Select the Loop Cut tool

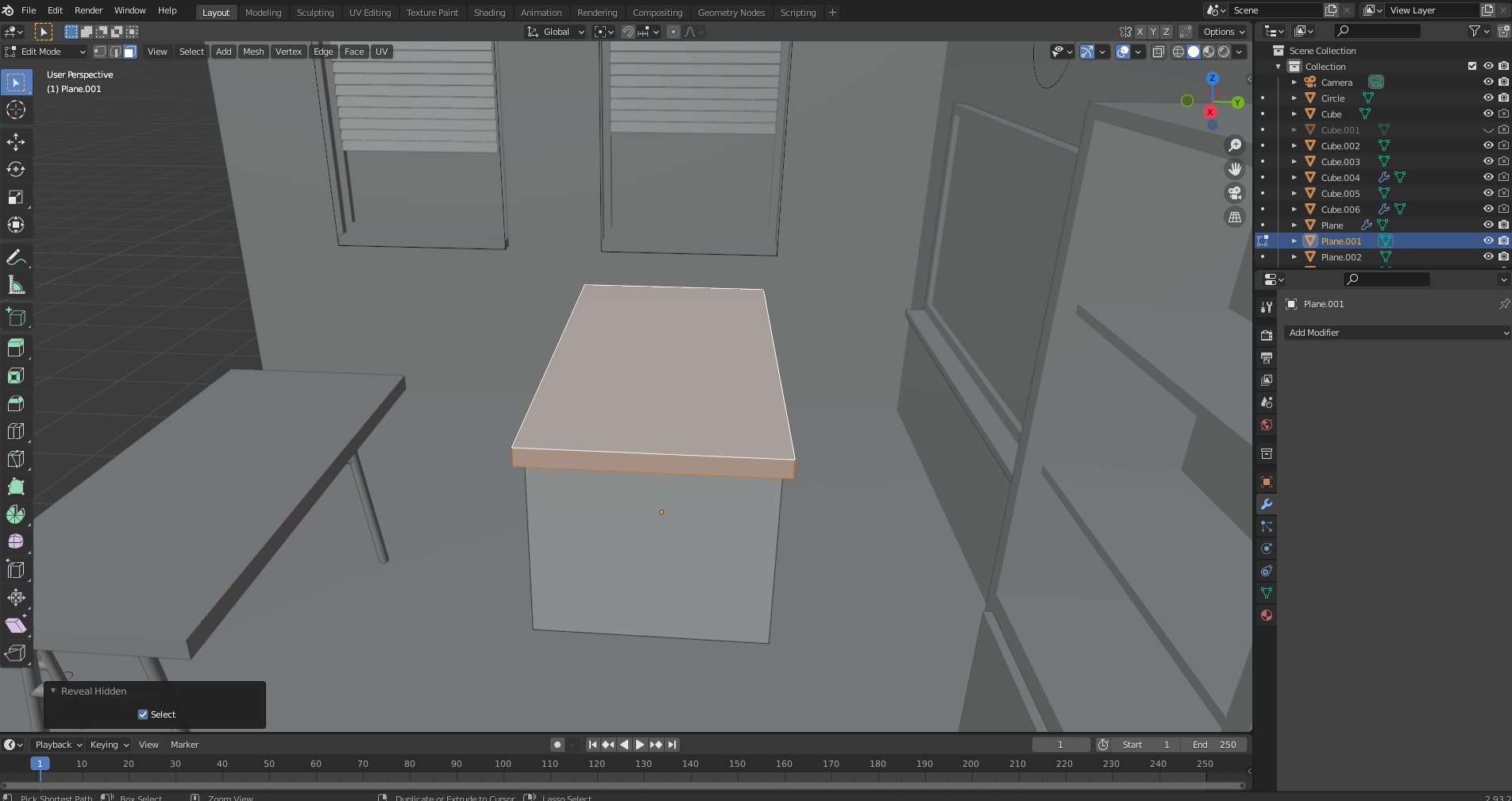tap(16, 431)
